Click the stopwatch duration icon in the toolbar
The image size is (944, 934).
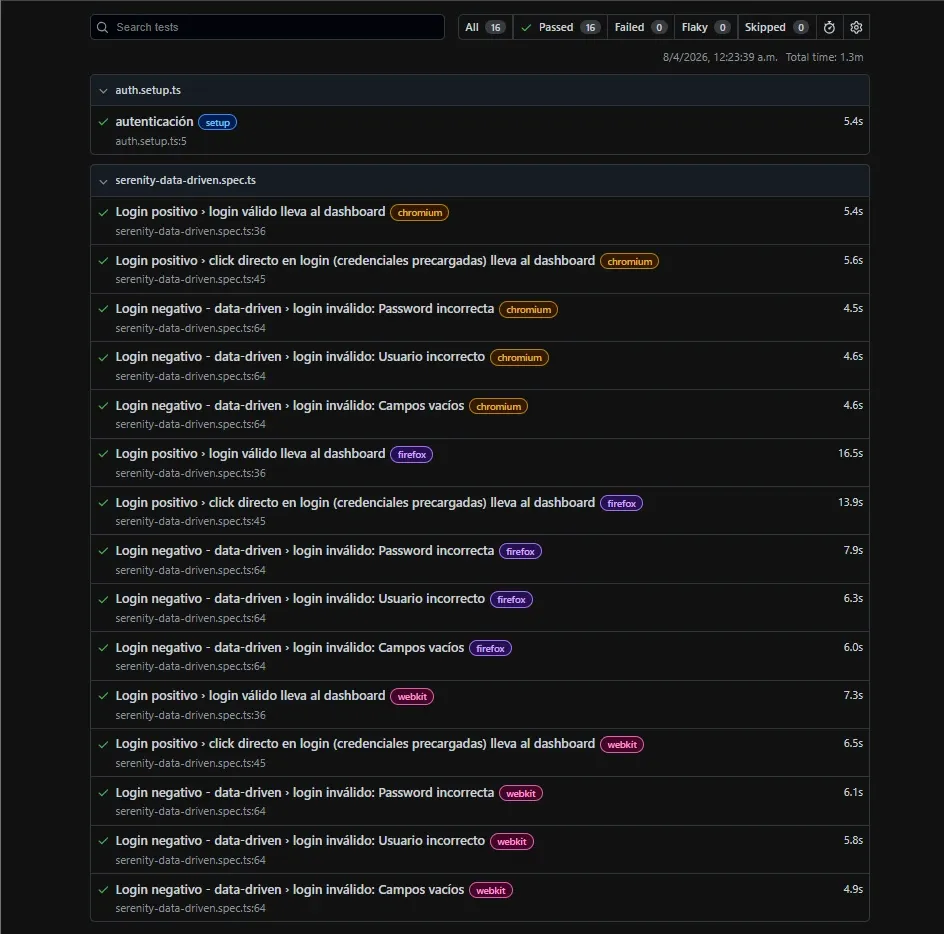click(829, 27)
